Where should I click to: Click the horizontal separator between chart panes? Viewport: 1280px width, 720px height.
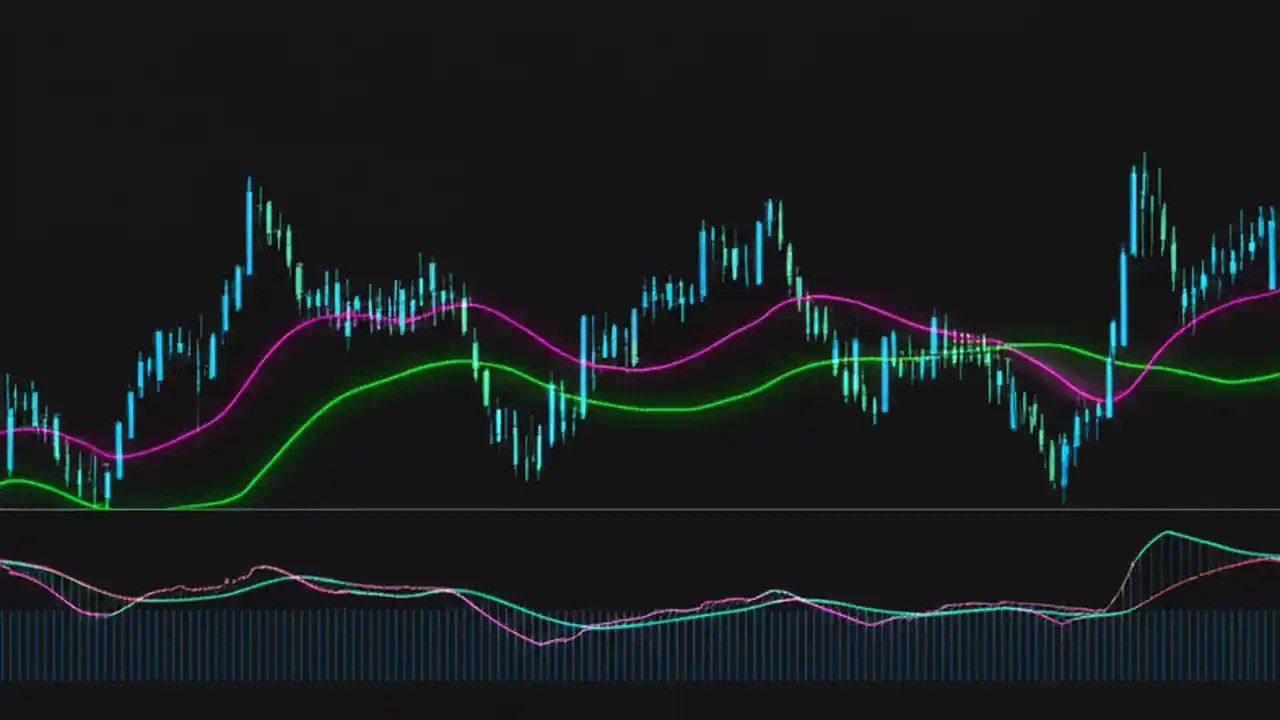click(x=640, y=509)
